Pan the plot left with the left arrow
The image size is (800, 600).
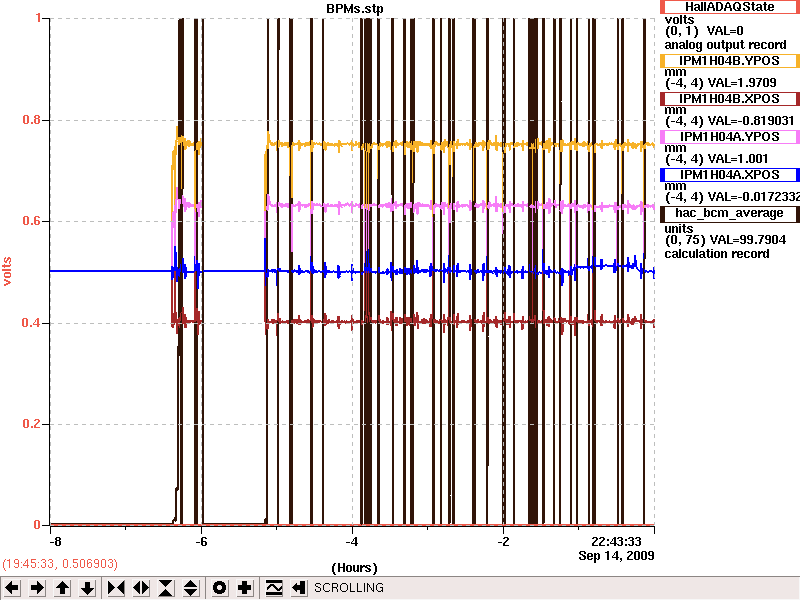click(12, 588)
